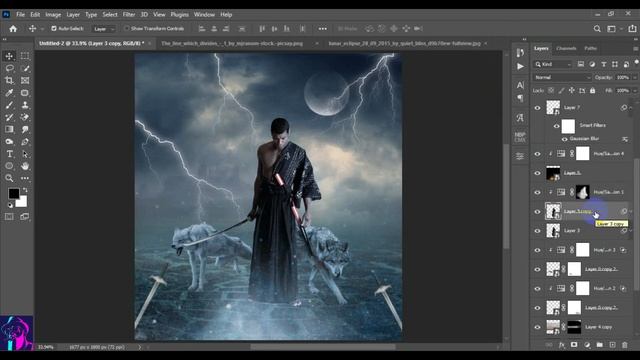Select the Move tool in the toolbar
This screenshot has width=640, height=360.
[9, 56]
